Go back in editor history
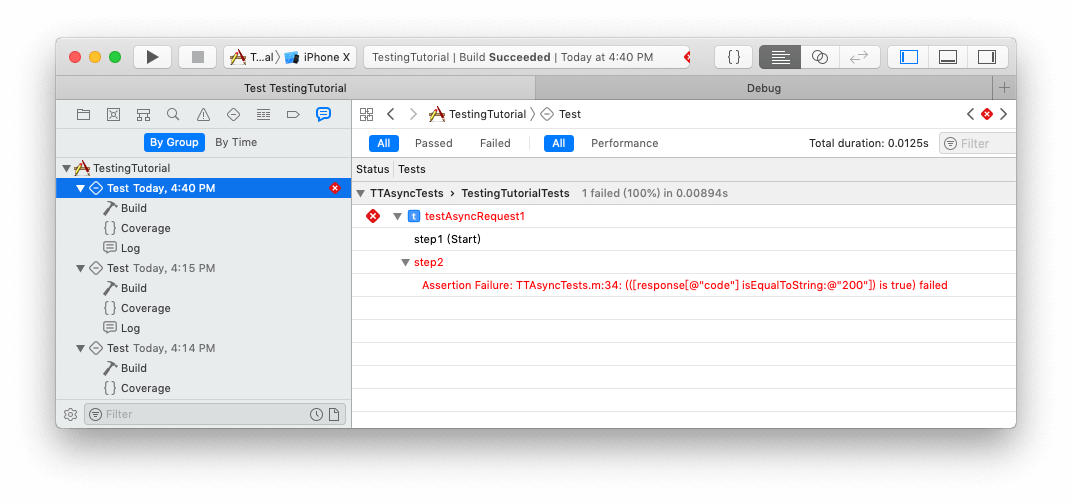This screenshot has width=1072, height=502. coord(390,114)
